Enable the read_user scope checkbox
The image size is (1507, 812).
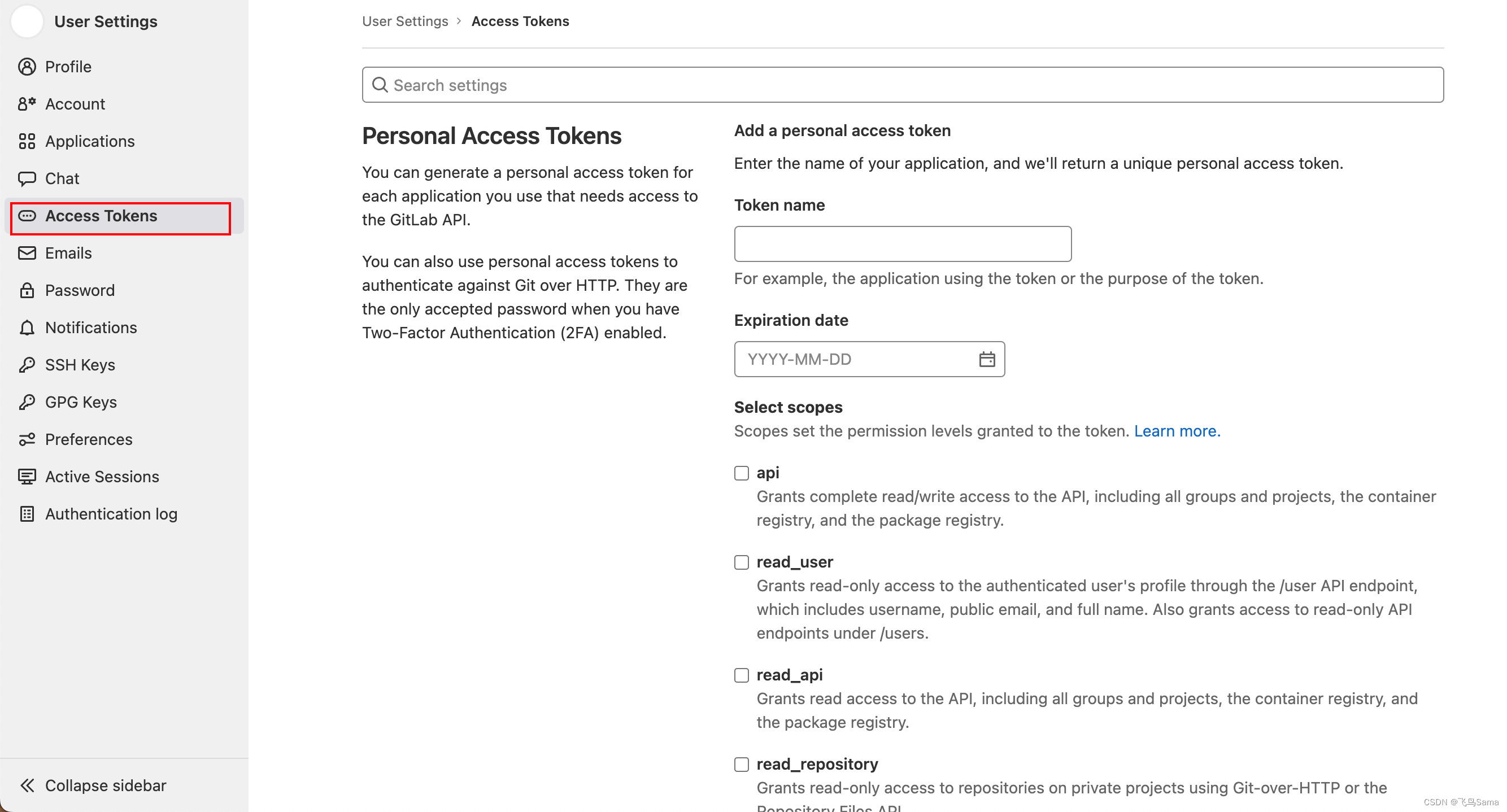(x=741, y=561)
